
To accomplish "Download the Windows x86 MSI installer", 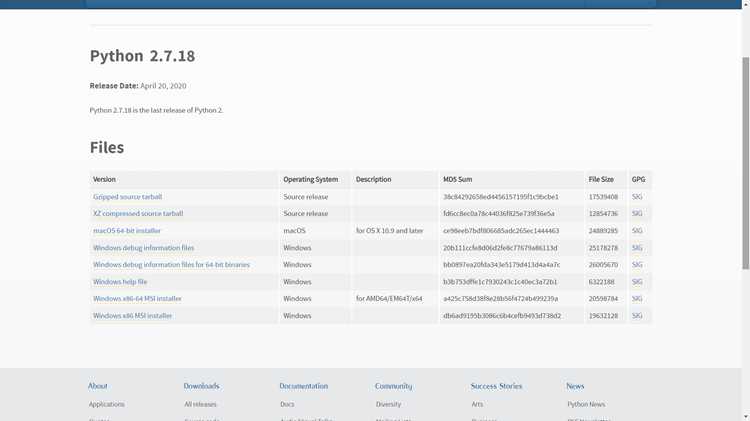I will (x=132, y=316).
